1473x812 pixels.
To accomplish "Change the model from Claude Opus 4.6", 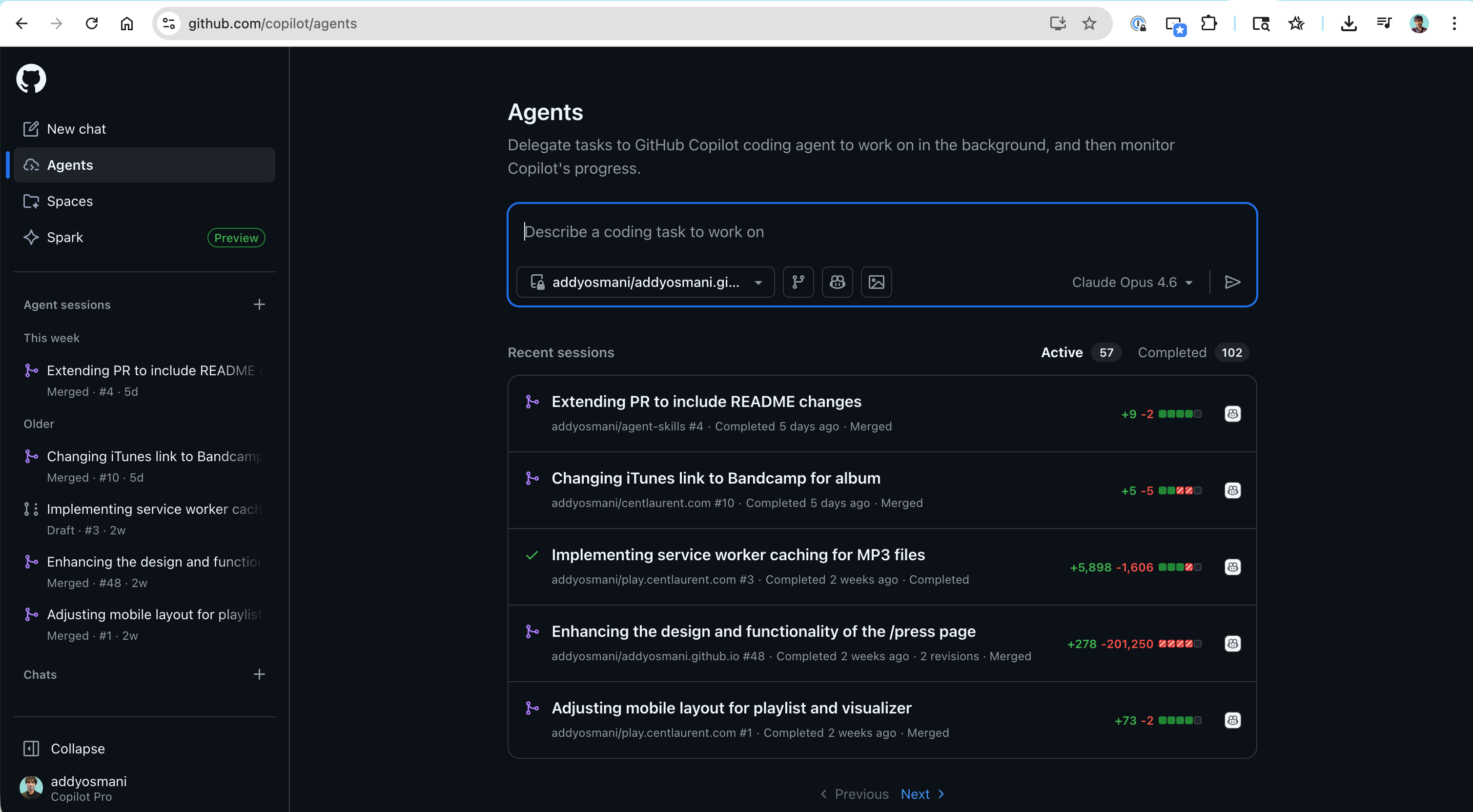I will 1132,282.
